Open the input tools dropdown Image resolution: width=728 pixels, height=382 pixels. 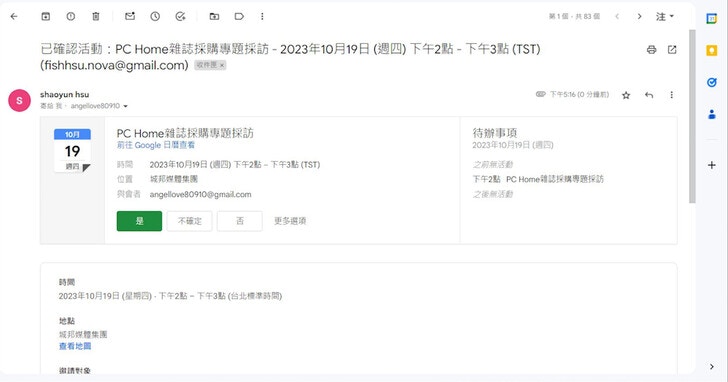coord(665,16)
